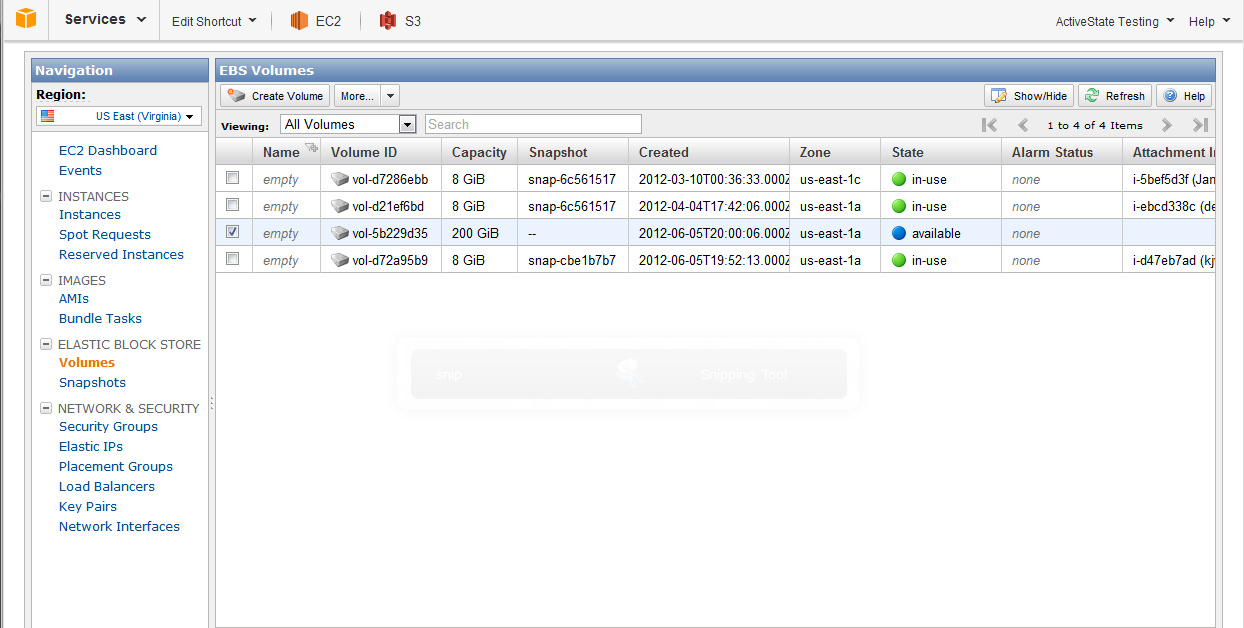Open the US East (Virginia) region selector
The width and height of the screenshot is (1244, 628).
coord(119,116)
